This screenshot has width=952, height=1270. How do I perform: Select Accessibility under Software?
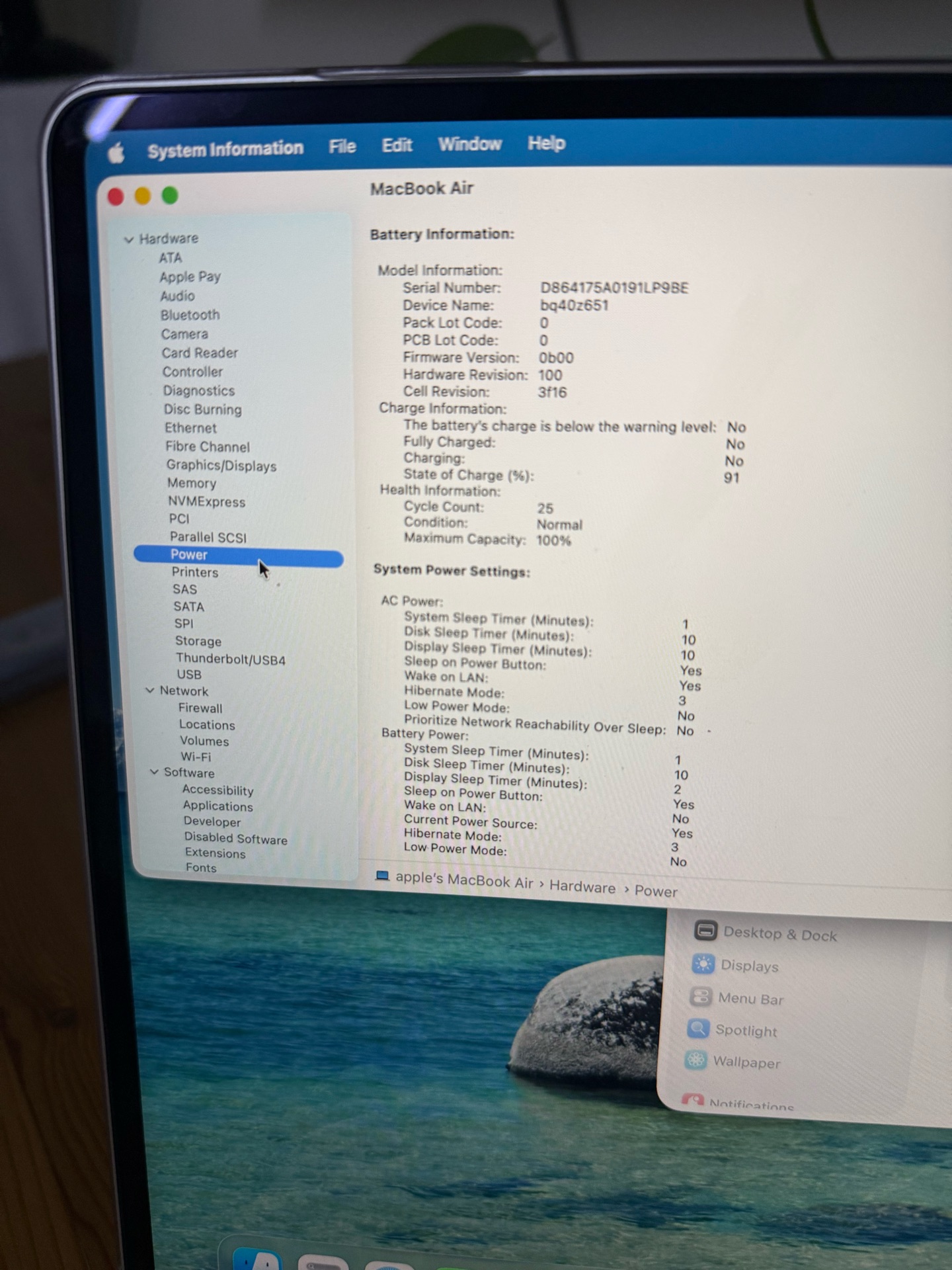217,790
